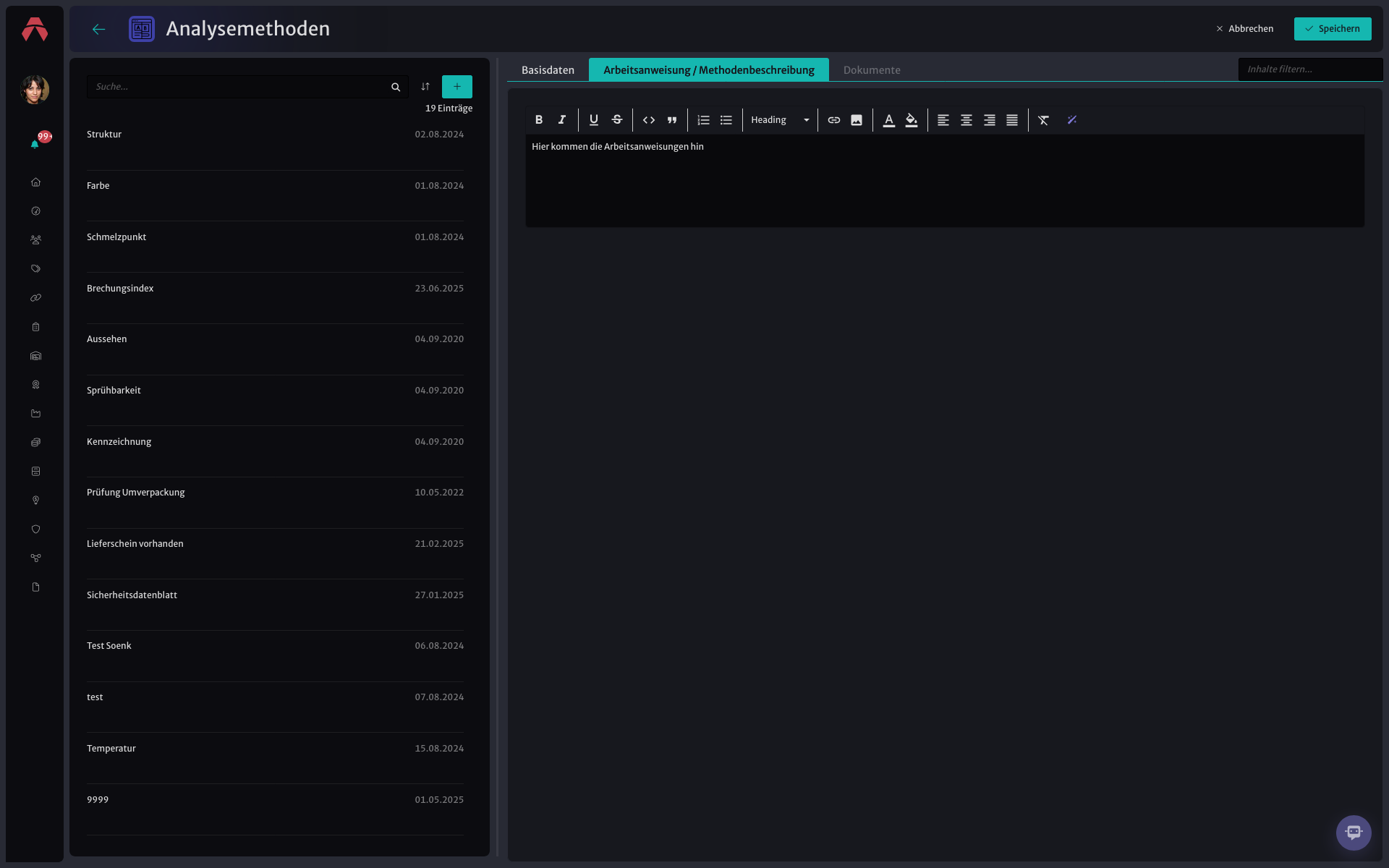The height and width of the screenshot is (868, 1389).
Task: Open the Brechungsindex entry
Action: (x=275, y=299)
